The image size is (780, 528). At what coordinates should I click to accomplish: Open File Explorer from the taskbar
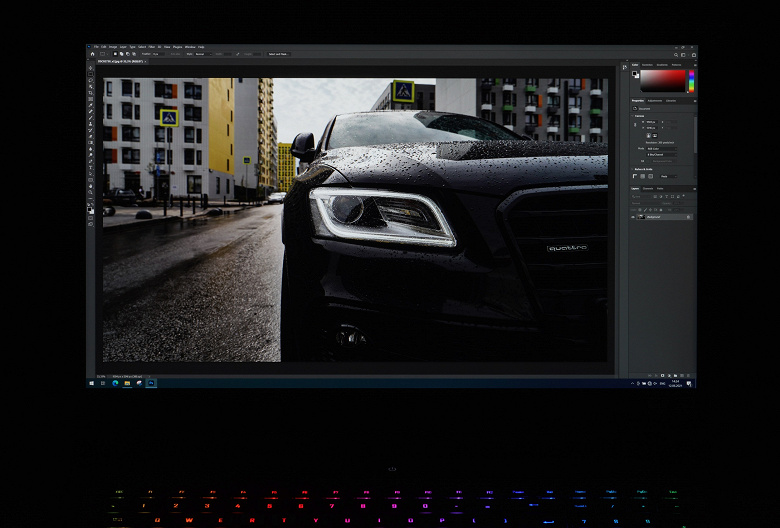127,383
